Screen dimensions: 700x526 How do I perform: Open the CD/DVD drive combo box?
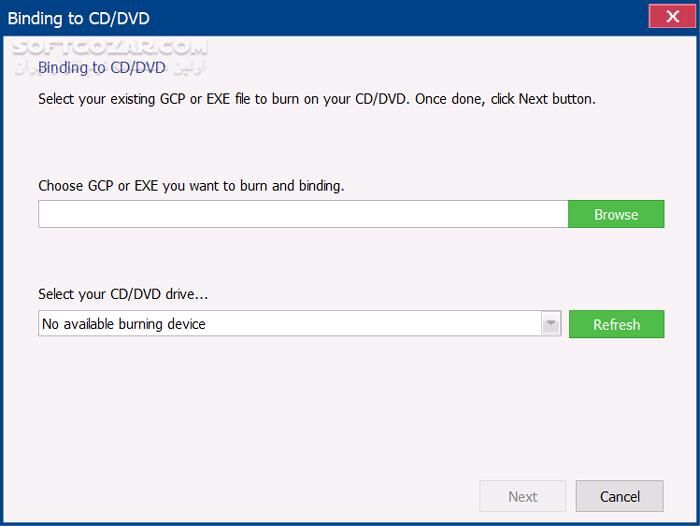pyautogui.click(x=290, y=324)
